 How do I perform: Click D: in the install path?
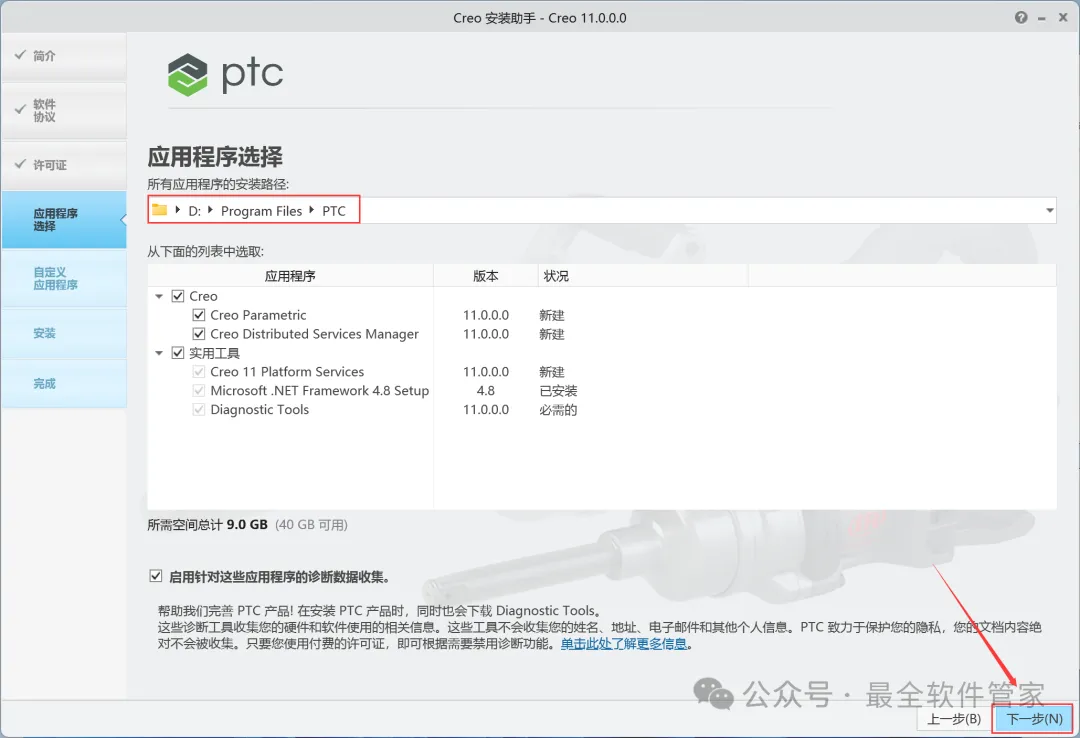(195, 211)
